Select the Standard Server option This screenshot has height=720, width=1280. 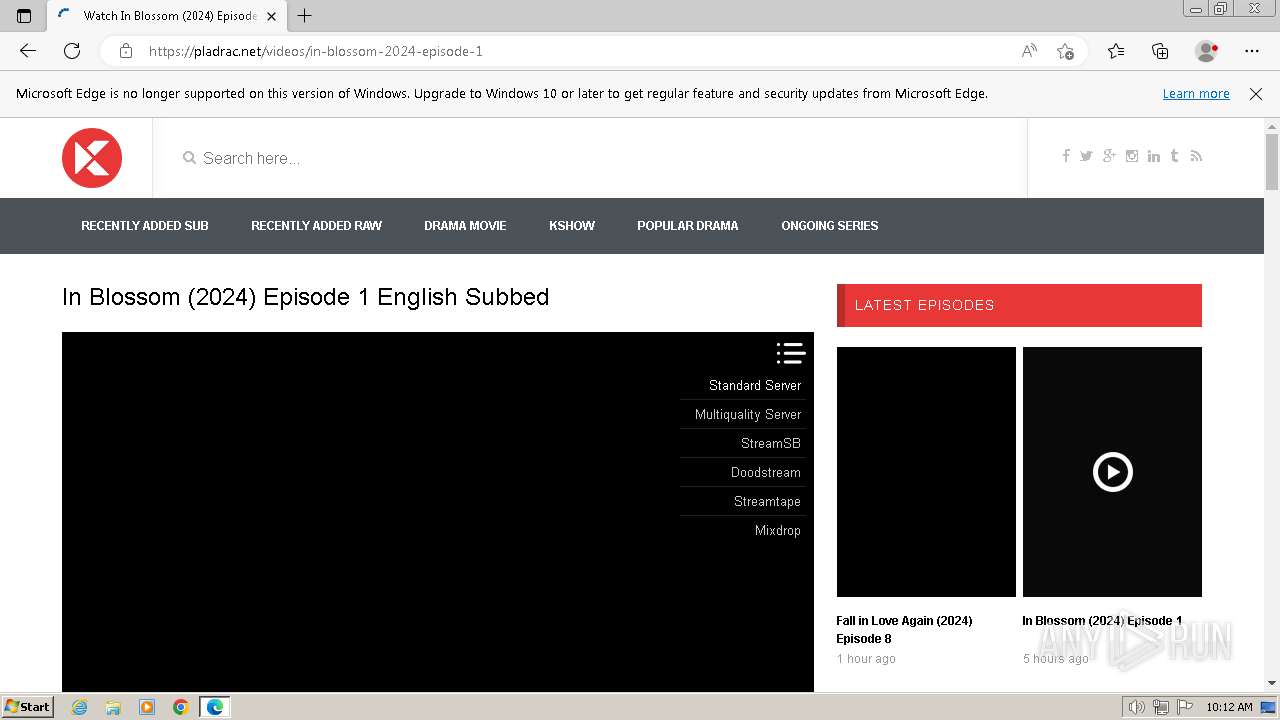tap(743, 385)
